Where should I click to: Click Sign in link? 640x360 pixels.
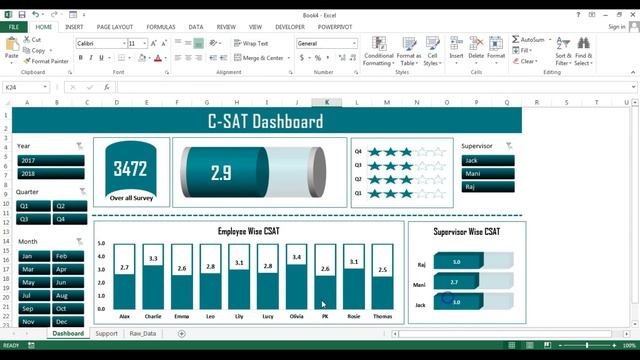click(x=617, y=27)
